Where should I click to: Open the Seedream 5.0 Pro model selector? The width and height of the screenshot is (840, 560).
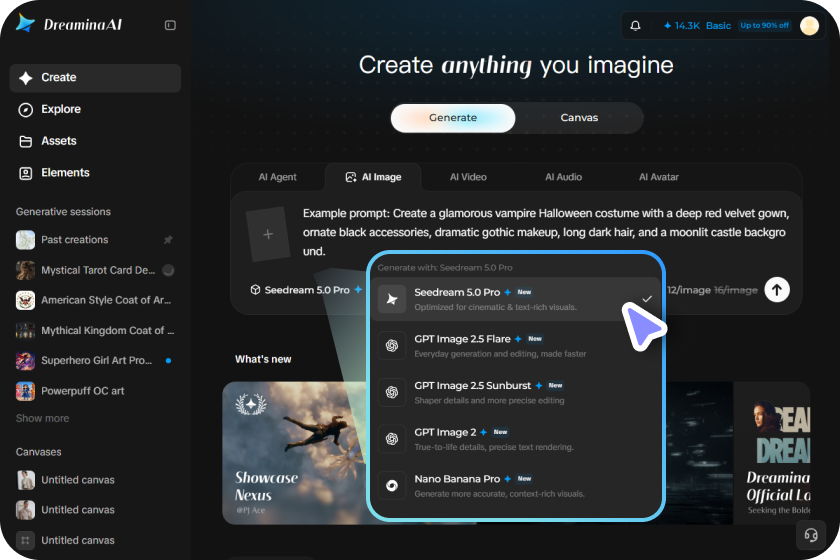tap(306, 290)
